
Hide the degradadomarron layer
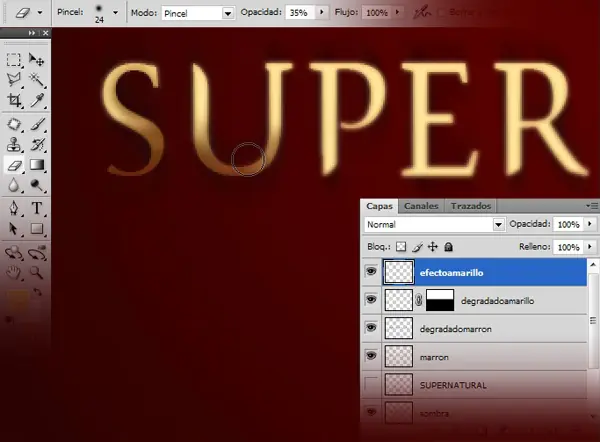(x=371, y=328)
